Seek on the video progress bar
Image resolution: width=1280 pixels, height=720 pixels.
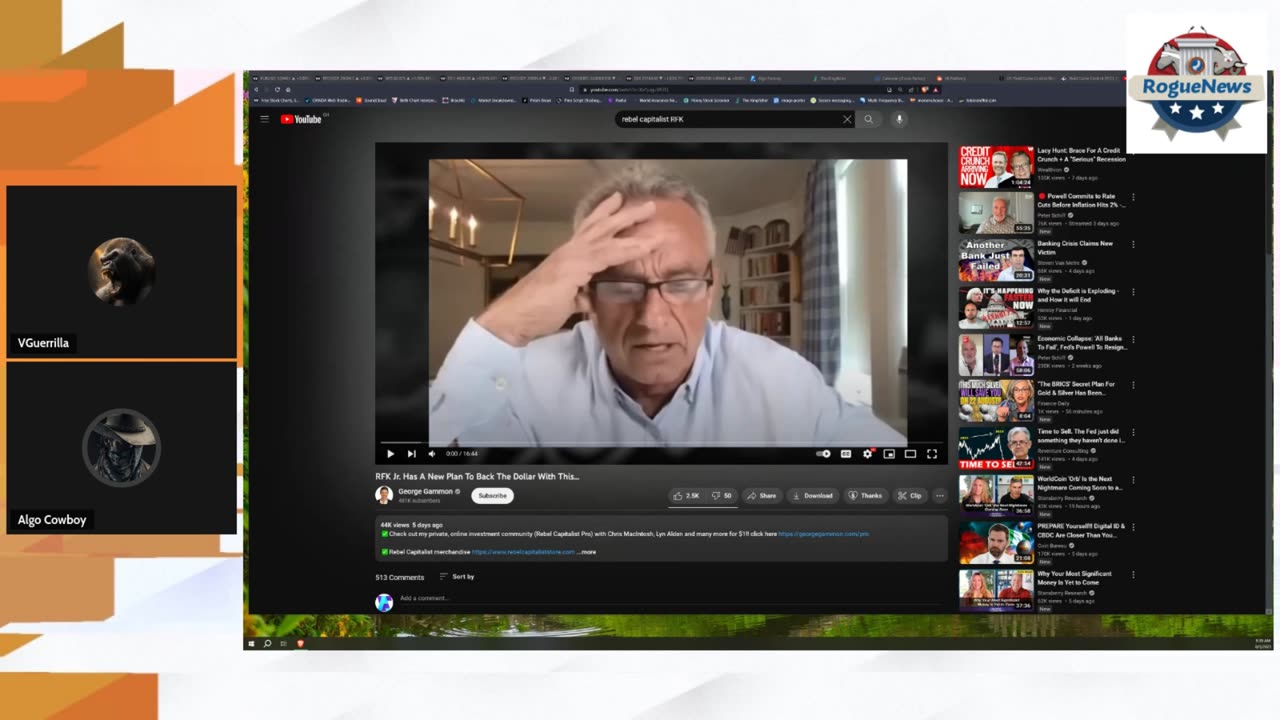tap(661, 443)
